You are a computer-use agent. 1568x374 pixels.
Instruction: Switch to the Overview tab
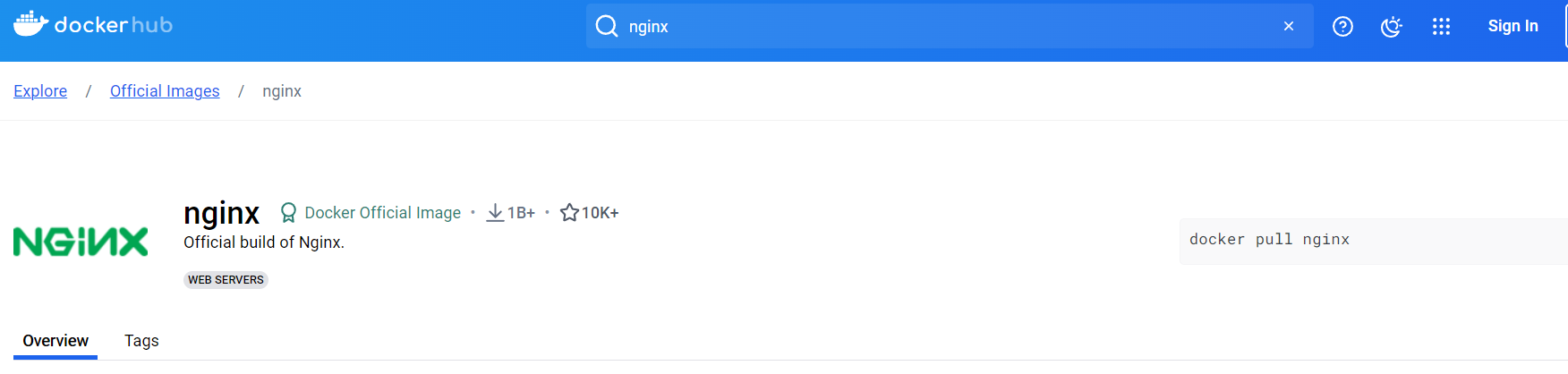[55, 341]
